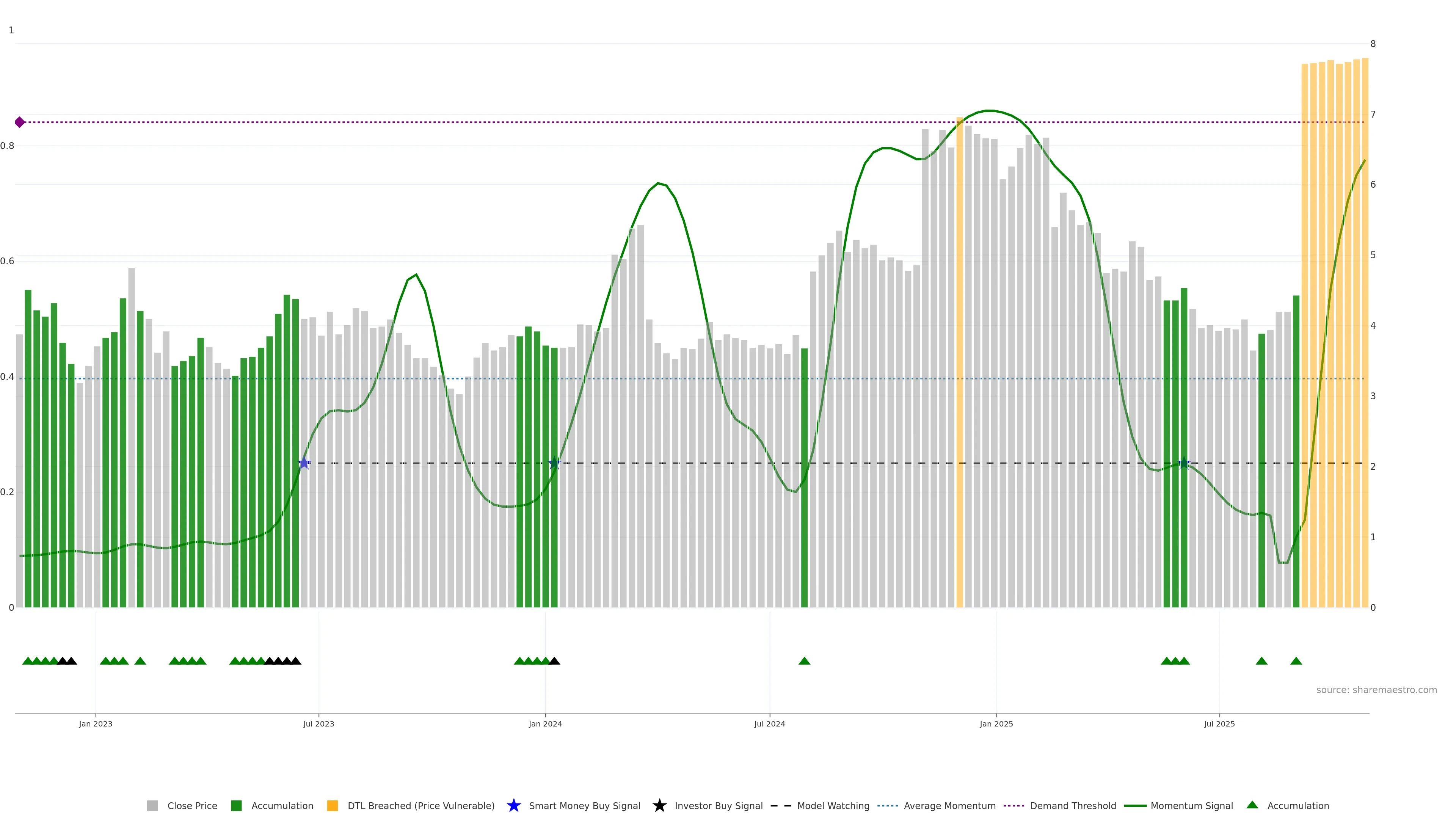Screen dimensions: 1456x819
Task: Click the Jan 2025 x-axis label
Action: click(x=996, y=723)
